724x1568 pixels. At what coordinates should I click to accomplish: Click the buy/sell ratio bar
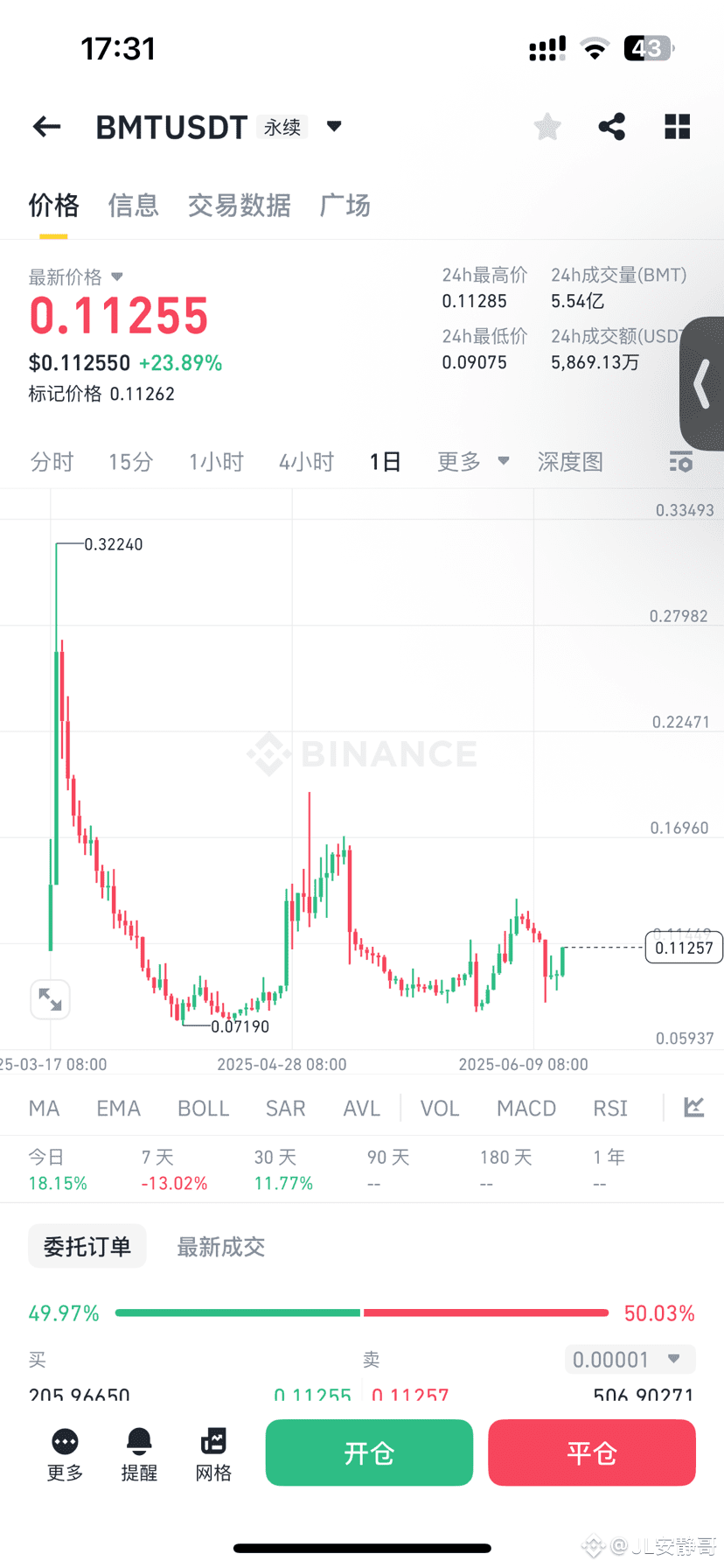pyautogui.click(x=362, y=1312)
